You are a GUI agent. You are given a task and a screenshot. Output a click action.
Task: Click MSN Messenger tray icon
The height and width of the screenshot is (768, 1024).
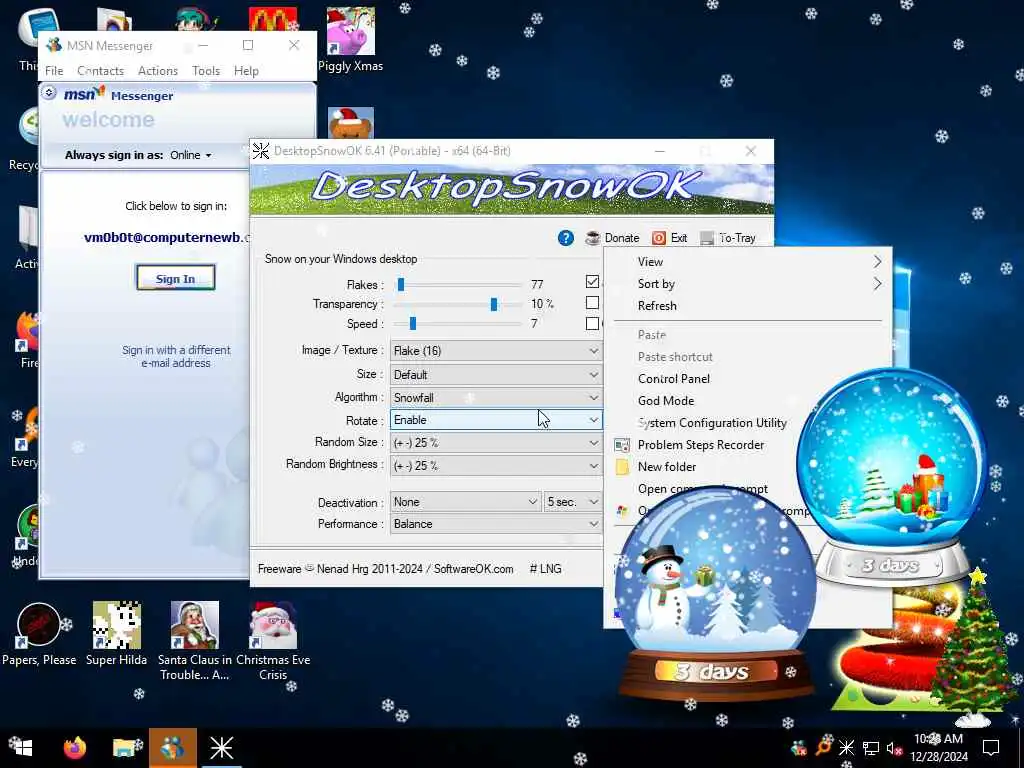click(799, 748)
